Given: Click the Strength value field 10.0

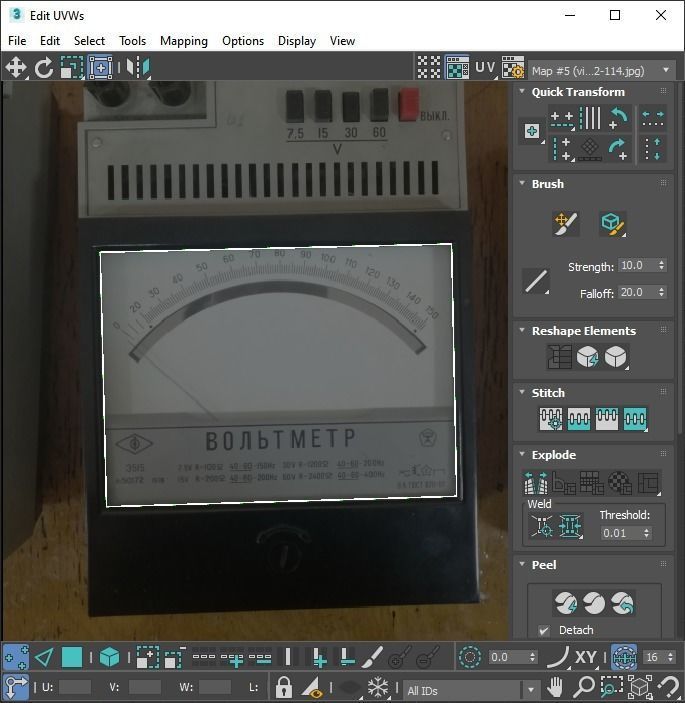Looking at the screenshot, I should (637, 265).
